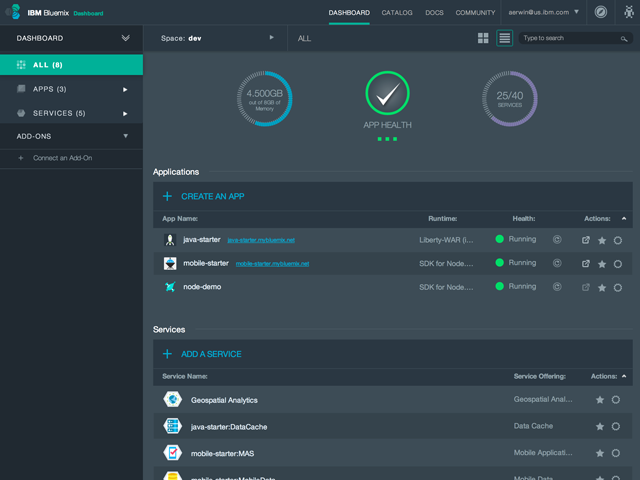Open the Space dev selector arrow

click(271, 38)
